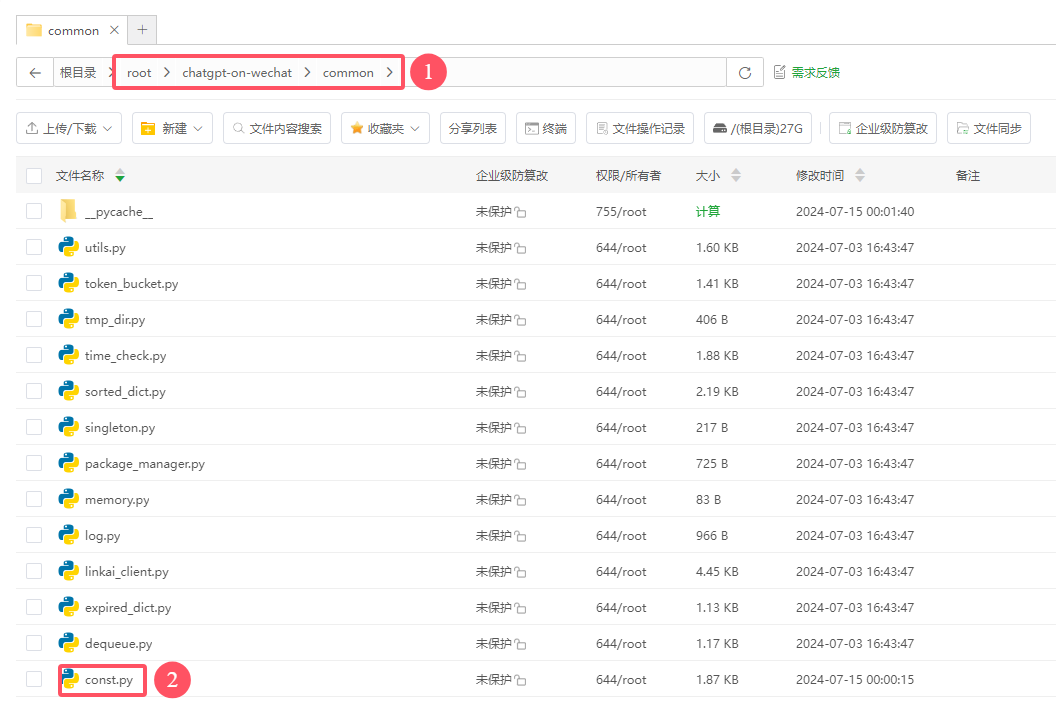Click the back arrow navigation button
This screenshot has height=717, width=1056.
(x=35, y=73)
